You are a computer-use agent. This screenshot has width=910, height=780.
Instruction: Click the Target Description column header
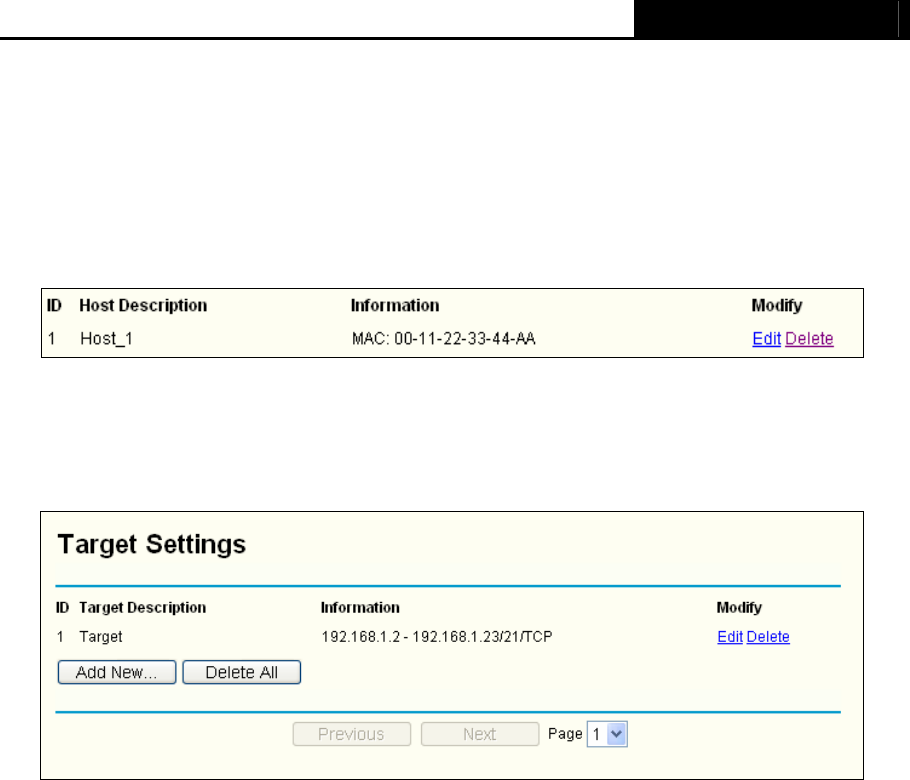142,608
